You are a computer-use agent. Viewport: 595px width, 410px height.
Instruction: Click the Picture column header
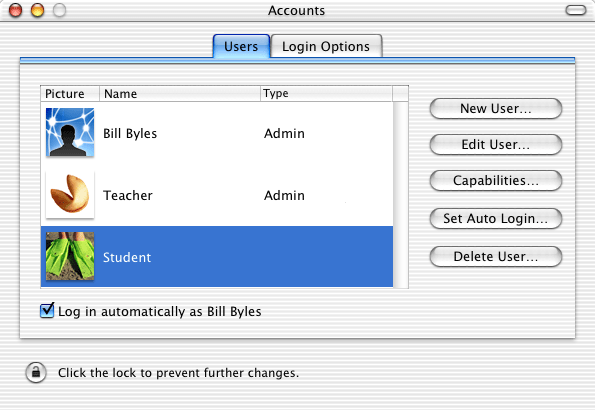click(x=70, y=93)
